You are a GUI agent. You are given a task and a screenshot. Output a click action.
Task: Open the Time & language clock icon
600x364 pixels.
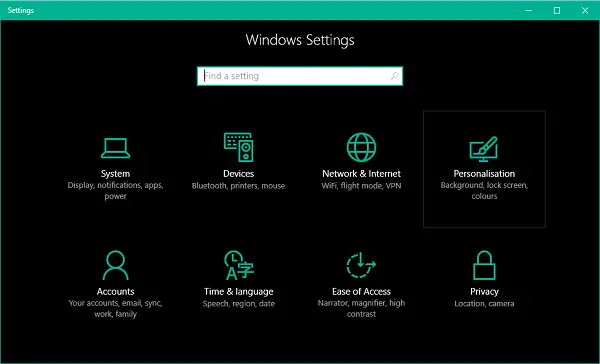239,265
